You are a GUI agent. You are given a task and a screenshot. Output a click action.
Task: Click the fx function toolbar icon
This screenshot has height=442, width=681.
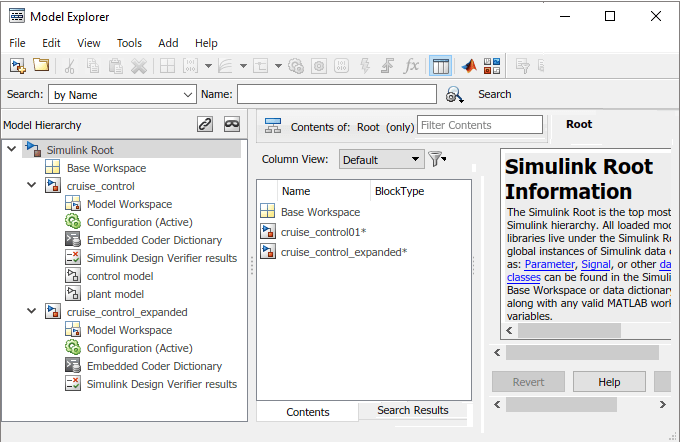[411, 66]
